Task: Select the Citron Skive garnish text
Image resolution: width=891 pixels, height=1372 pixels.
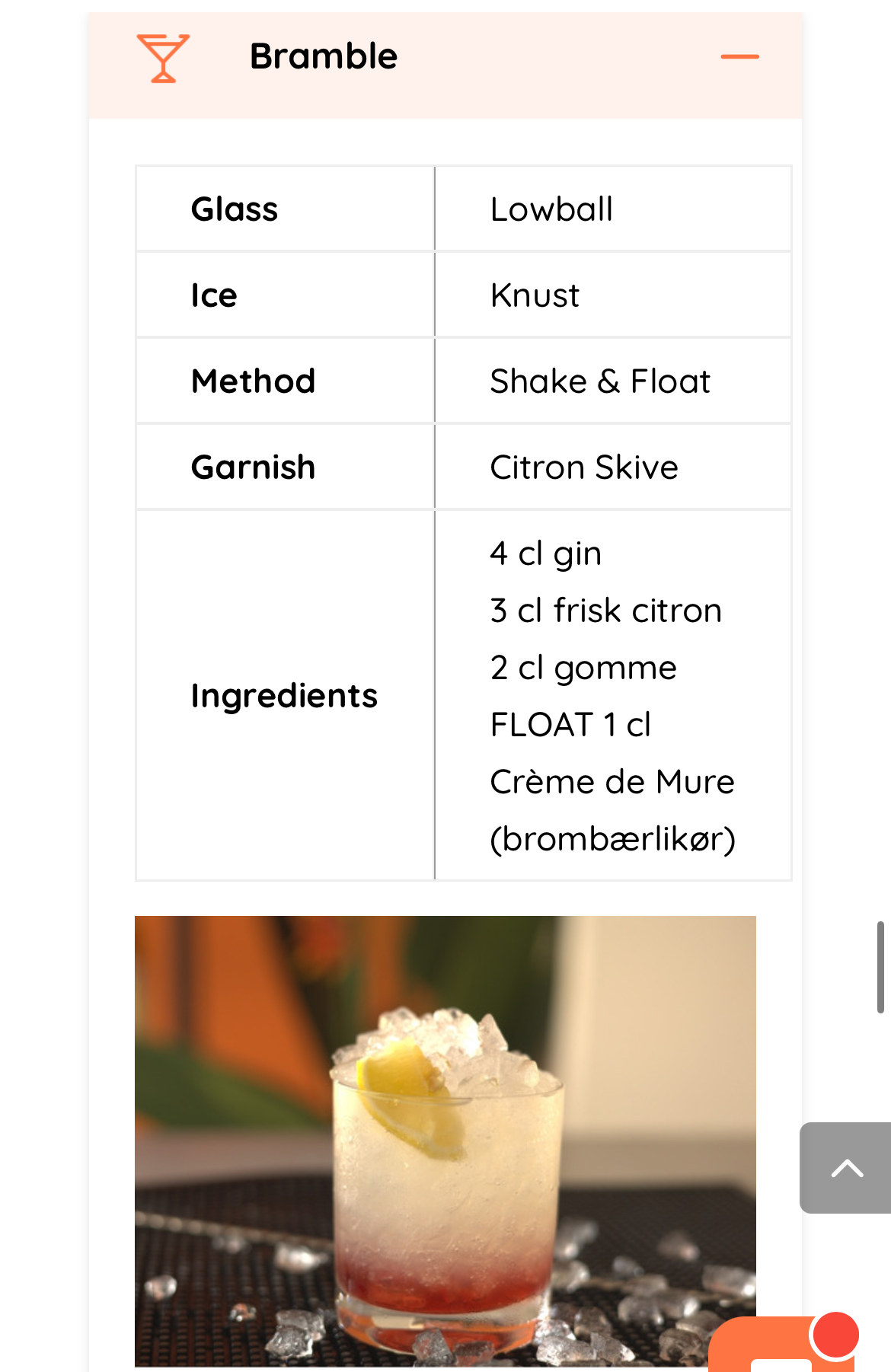Action: click(584, 467)
